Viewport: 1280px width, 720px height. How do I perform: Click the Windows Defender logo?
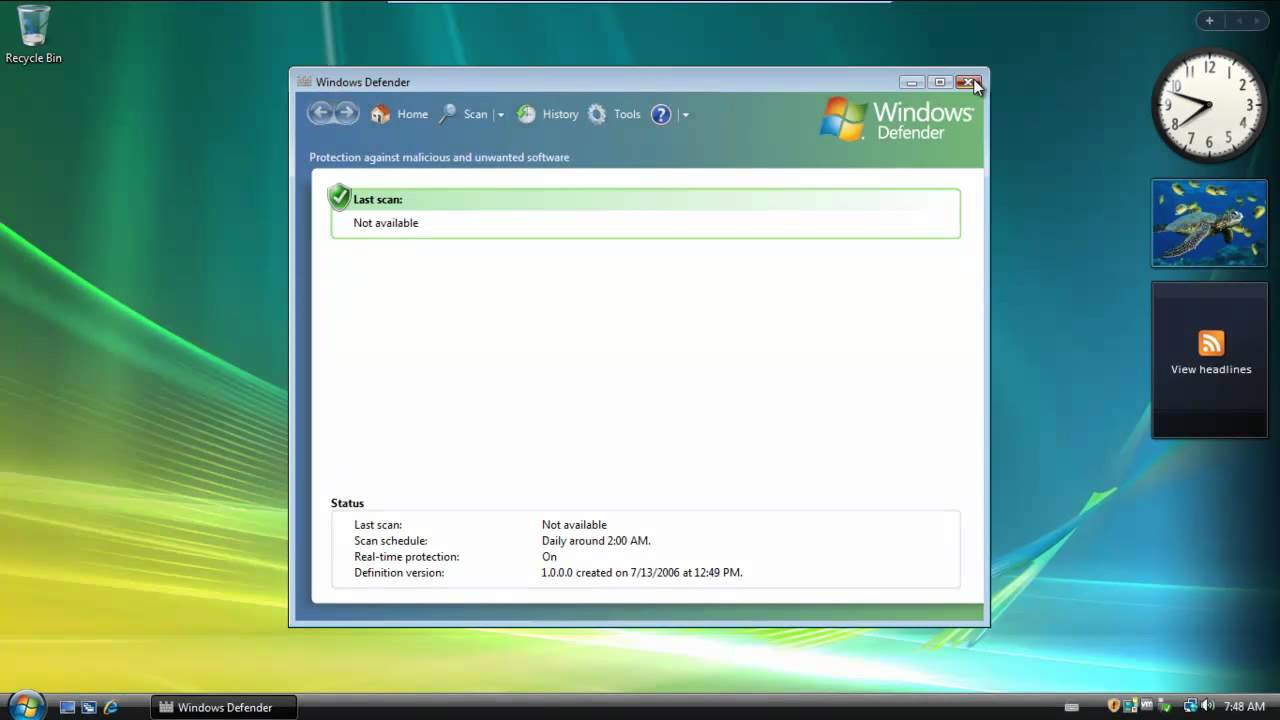pos(896,119)
